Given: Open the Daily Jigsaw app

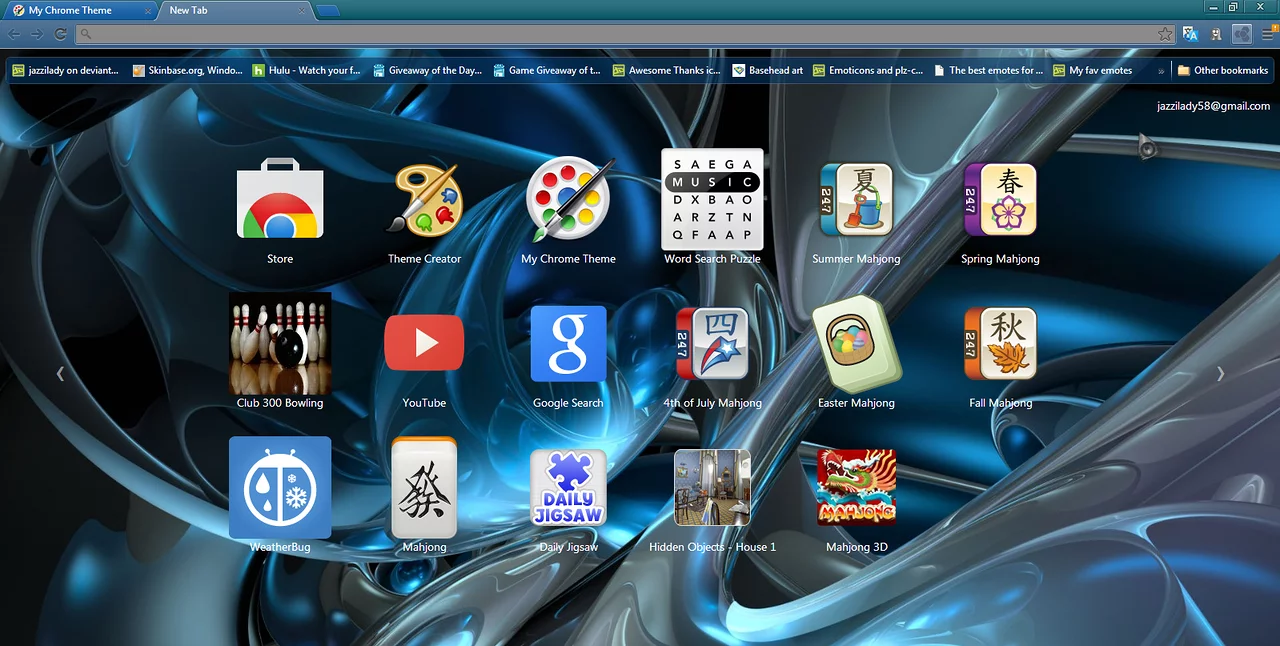Looking at the screenshot, I should 568,487.
